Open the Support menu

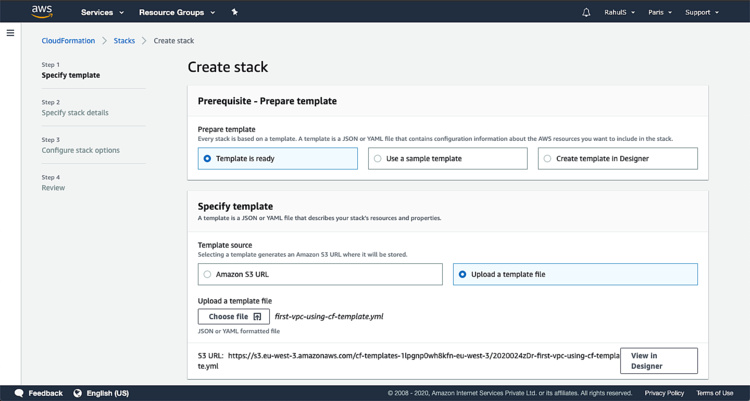click(x=702, y=12)
